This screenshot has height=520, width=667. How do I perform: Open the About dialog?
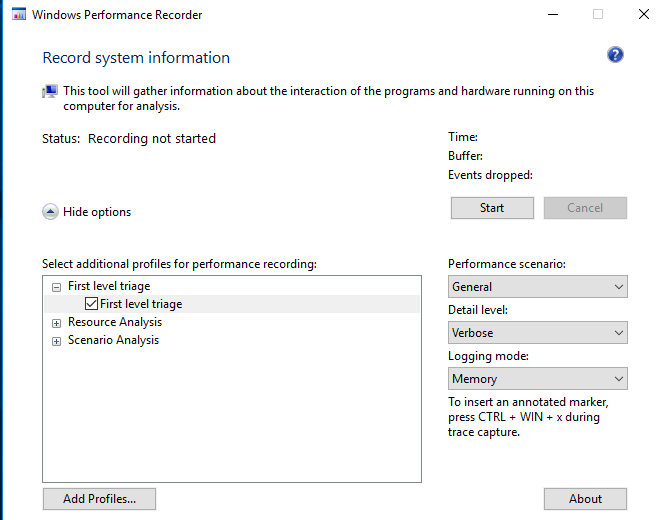pos(585,499)
